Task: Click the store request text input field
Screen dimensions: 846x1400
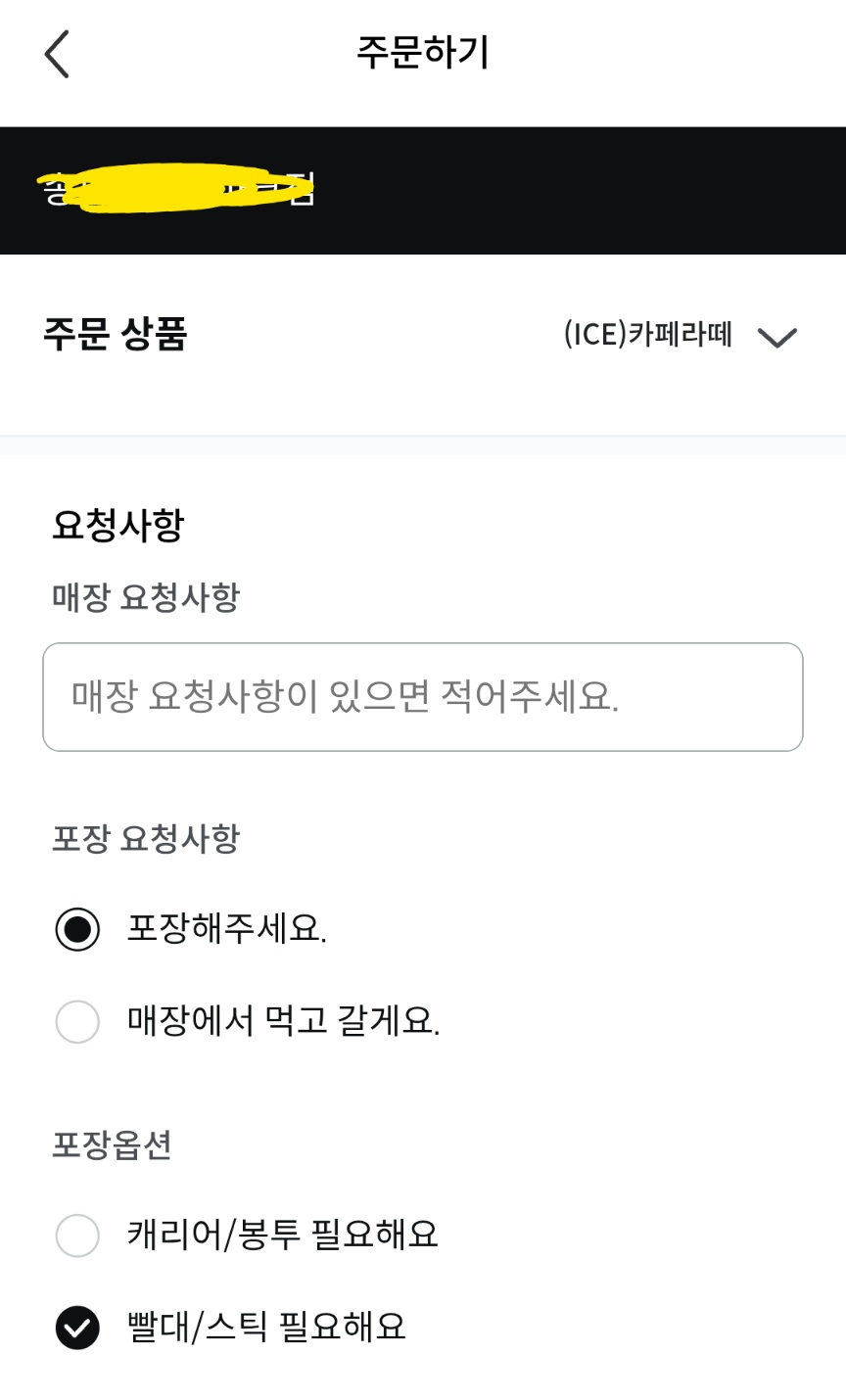Action: (x=421, y=697)
